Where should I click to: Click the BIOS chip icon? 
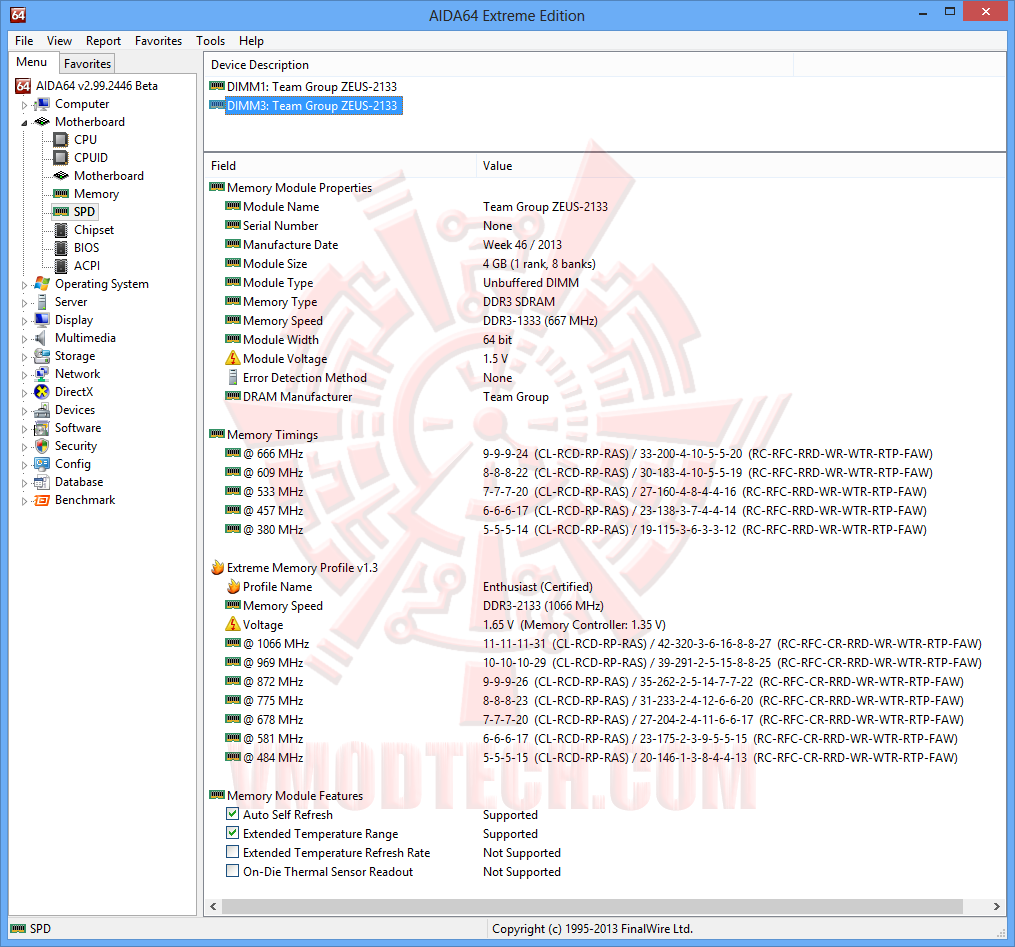61,248
